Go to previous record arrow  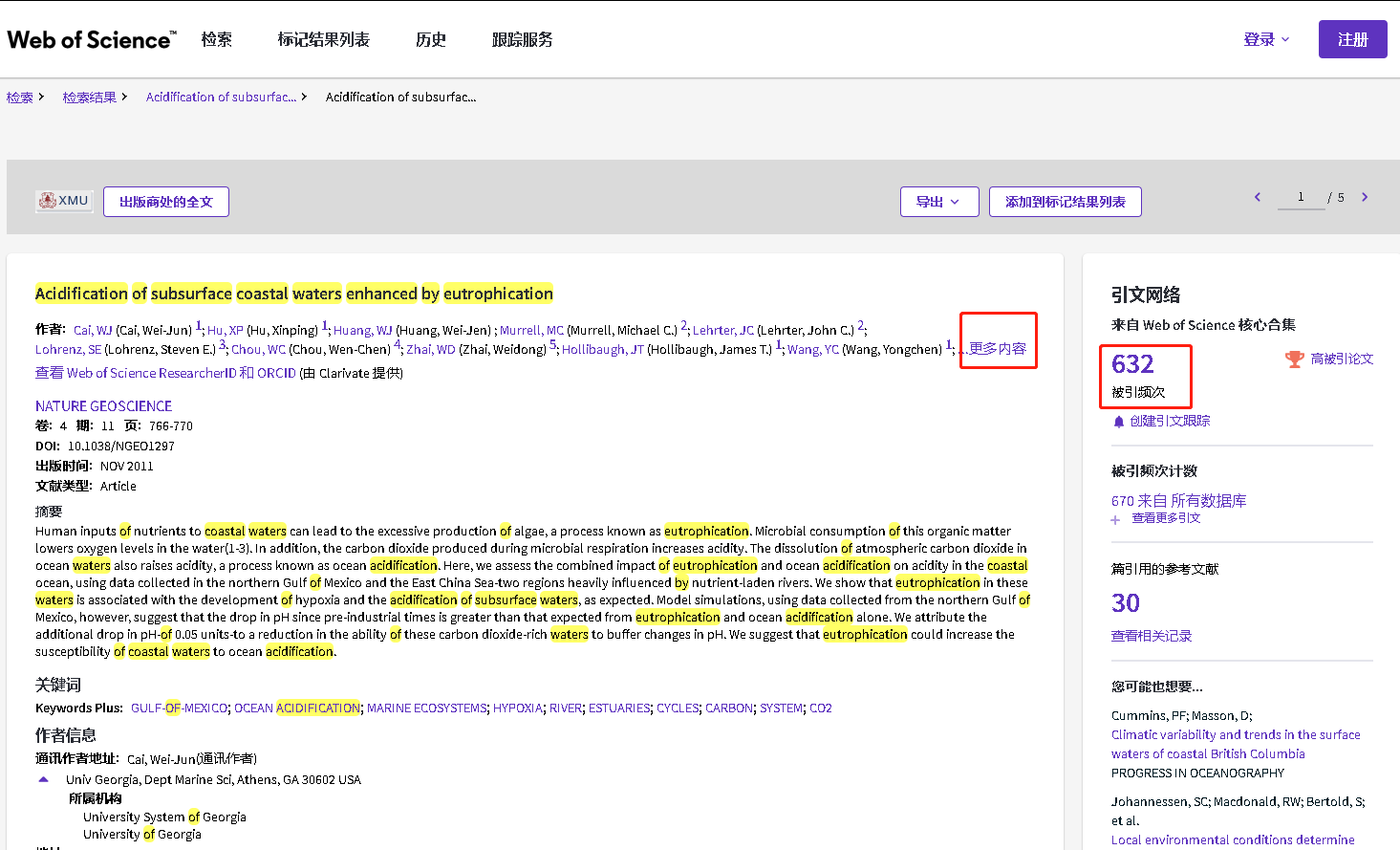click(1258, 197)
